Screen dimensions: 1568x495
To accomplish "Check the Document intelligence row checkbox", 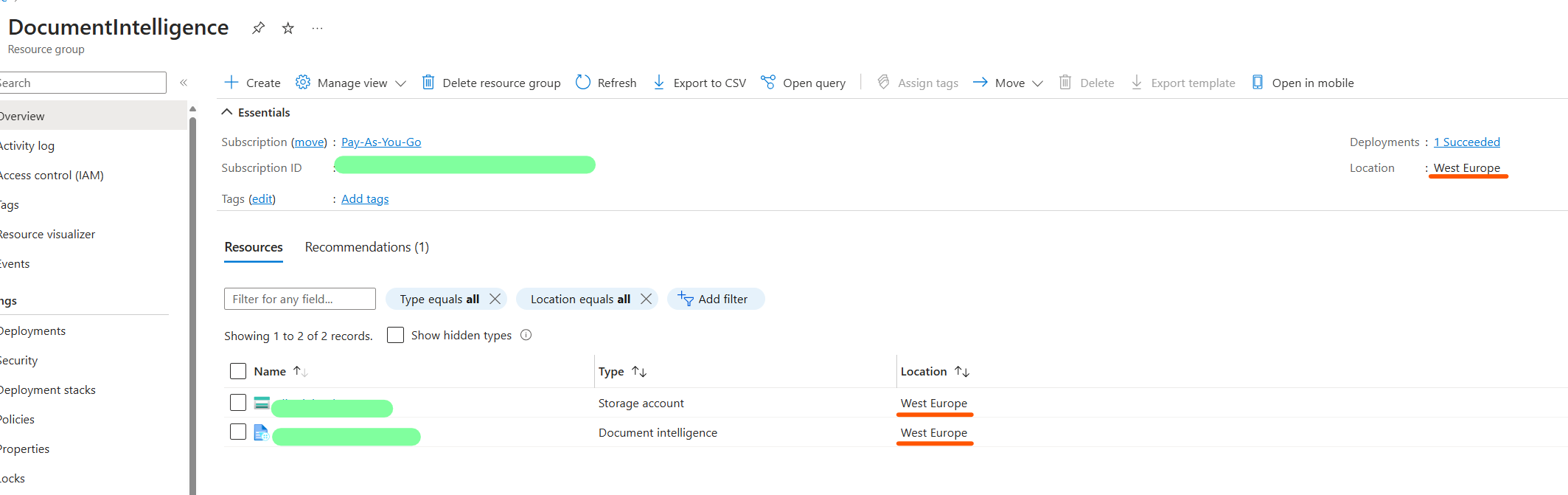I will 238,432.
